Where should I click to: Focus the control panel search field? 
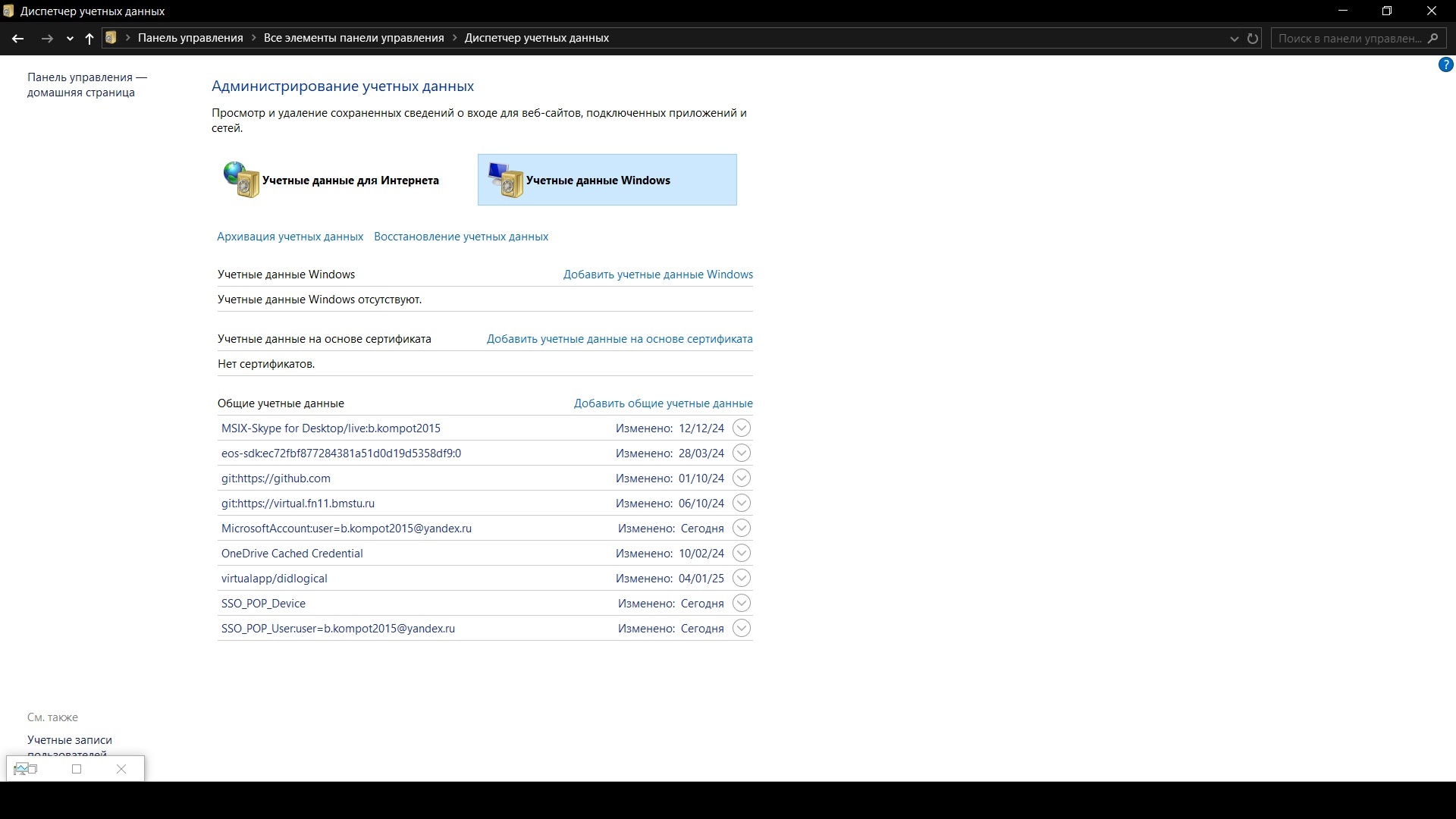(1348, 38)
